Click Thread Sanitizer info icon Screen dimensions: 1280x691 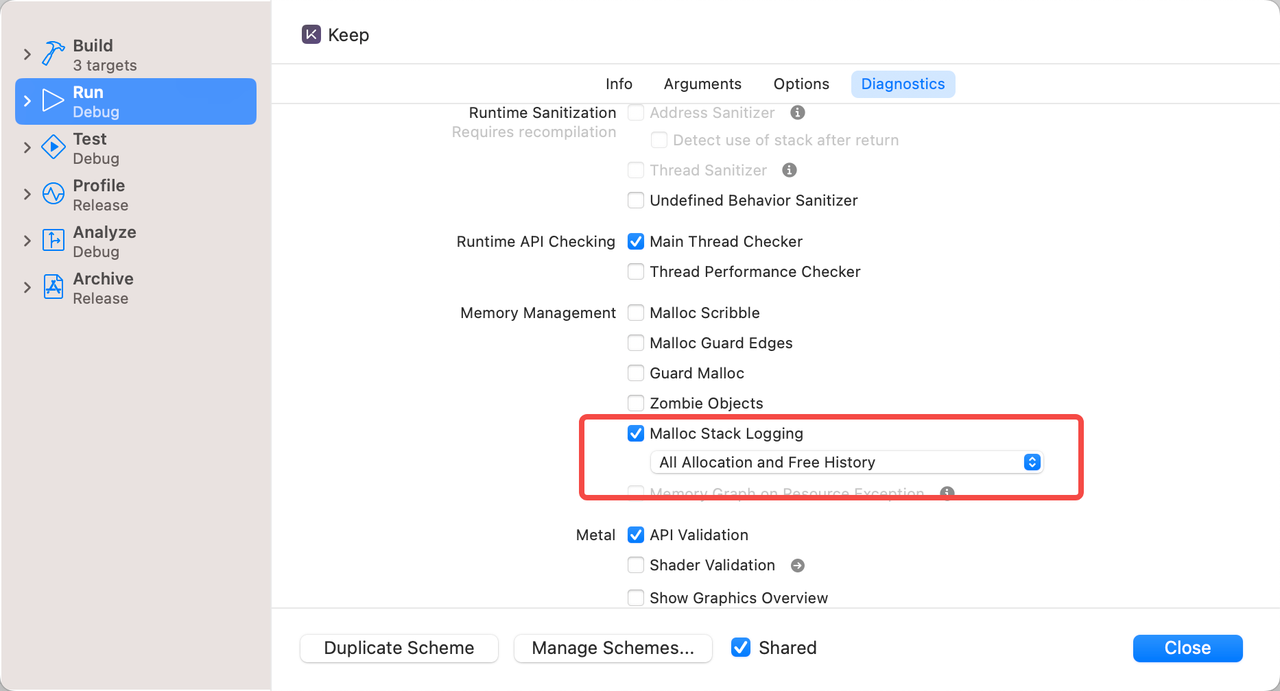click(x=789, y=170)
